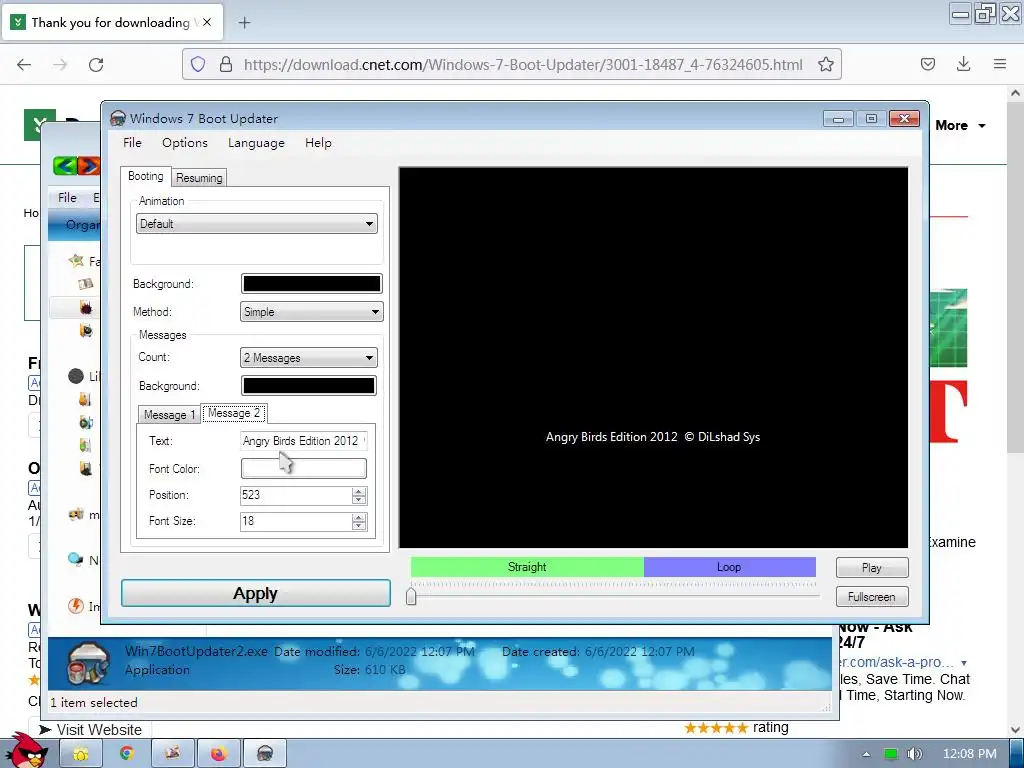Open the More dropdown on CNET page
This screenshot has width=1024, height=768.
click(960, 125)
